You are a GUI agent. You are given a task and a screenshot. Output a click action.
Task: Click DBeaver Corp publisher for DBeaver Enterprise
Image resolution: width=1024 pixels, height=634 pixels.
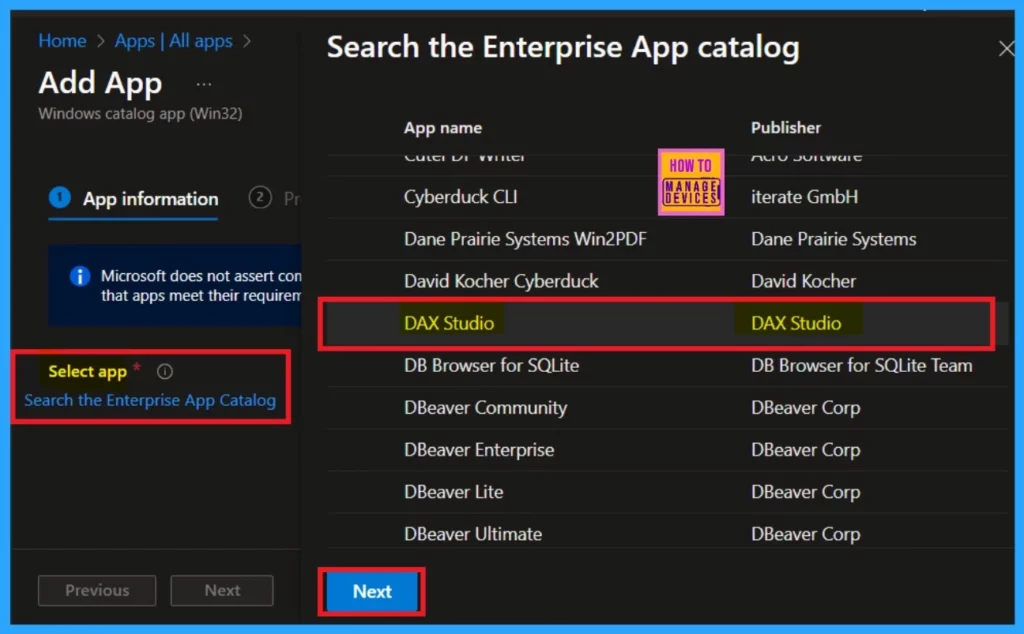[x=805, y=450]
